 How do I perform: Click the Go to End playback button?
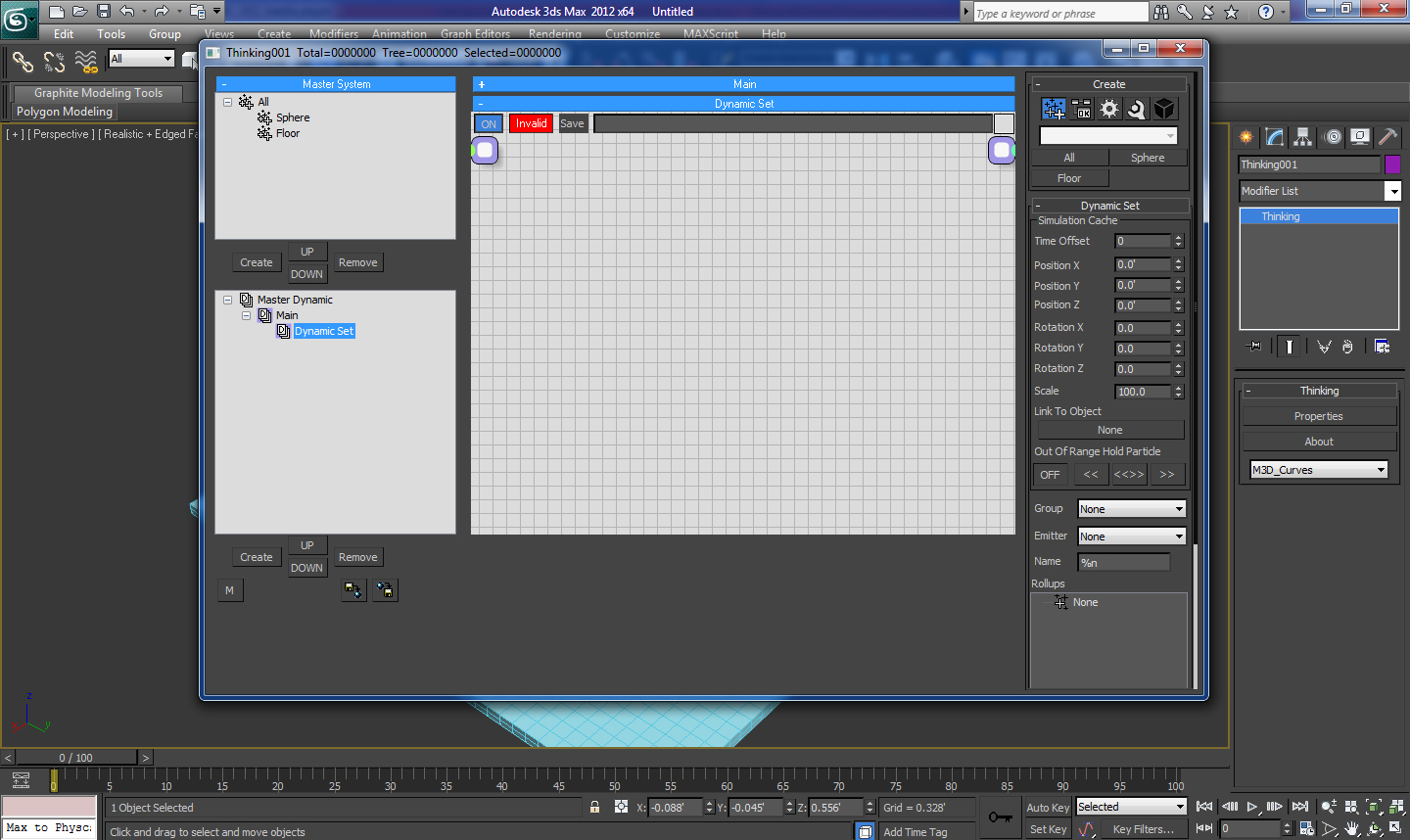point(1300,807)
